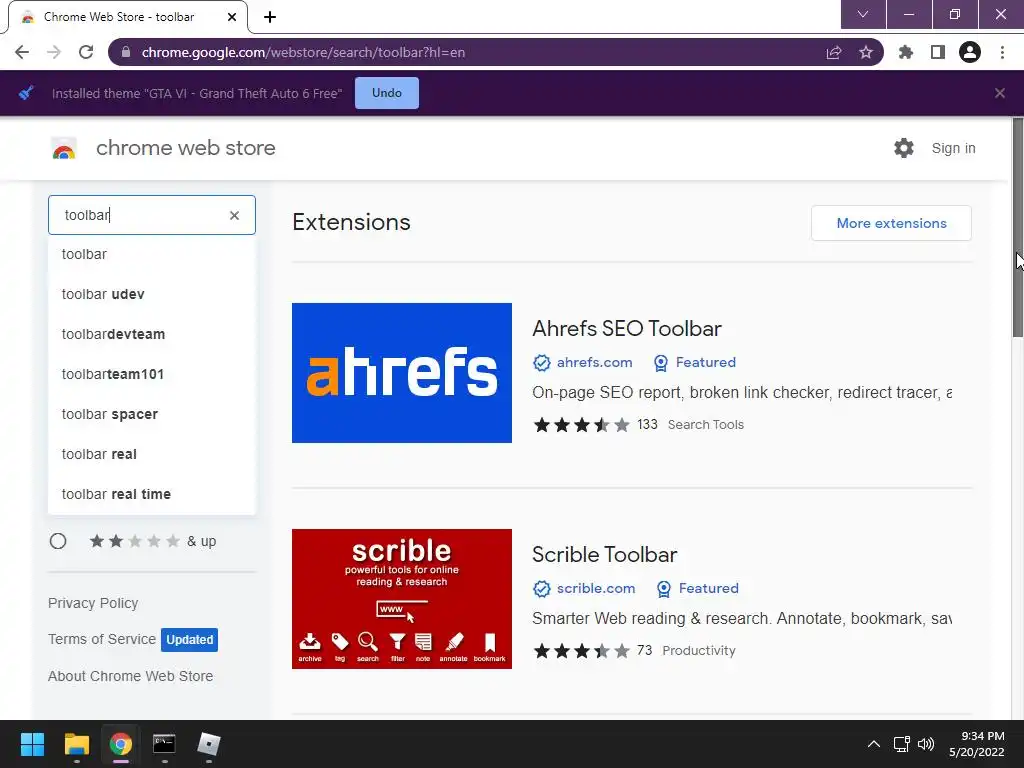Click the 'Productivity' category text
Image resolution: width=1024 pixels, height=768 pixels.
(x=699, y=651)
